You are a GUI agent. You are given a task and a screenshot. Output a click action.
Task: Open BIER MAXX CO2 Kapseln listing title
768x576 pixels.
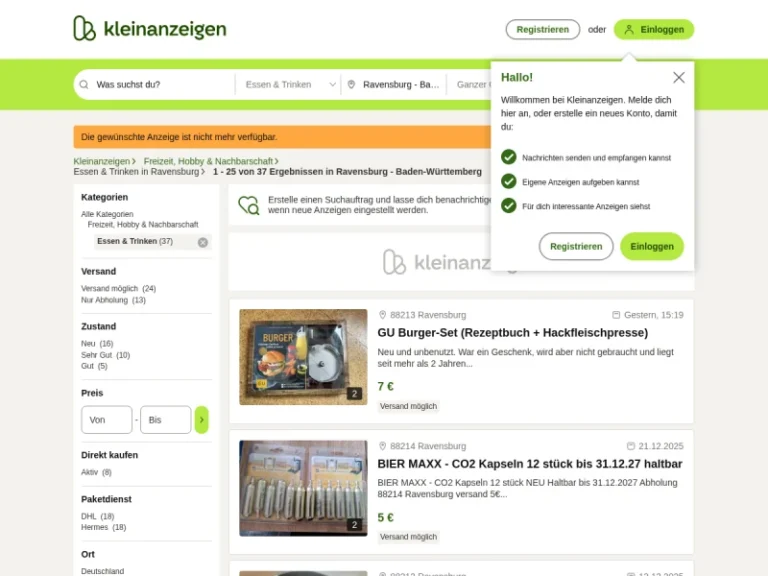[530, 464]
